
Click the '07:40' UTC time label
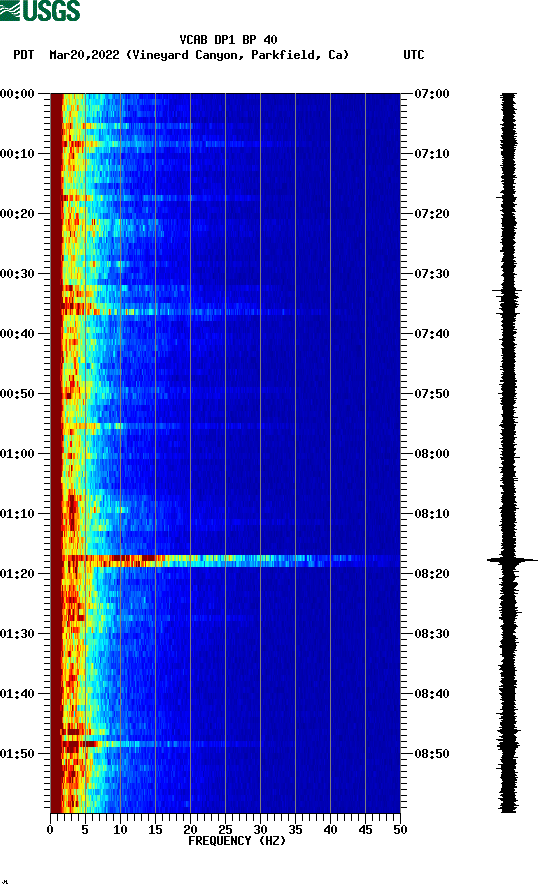coord(432,334)
